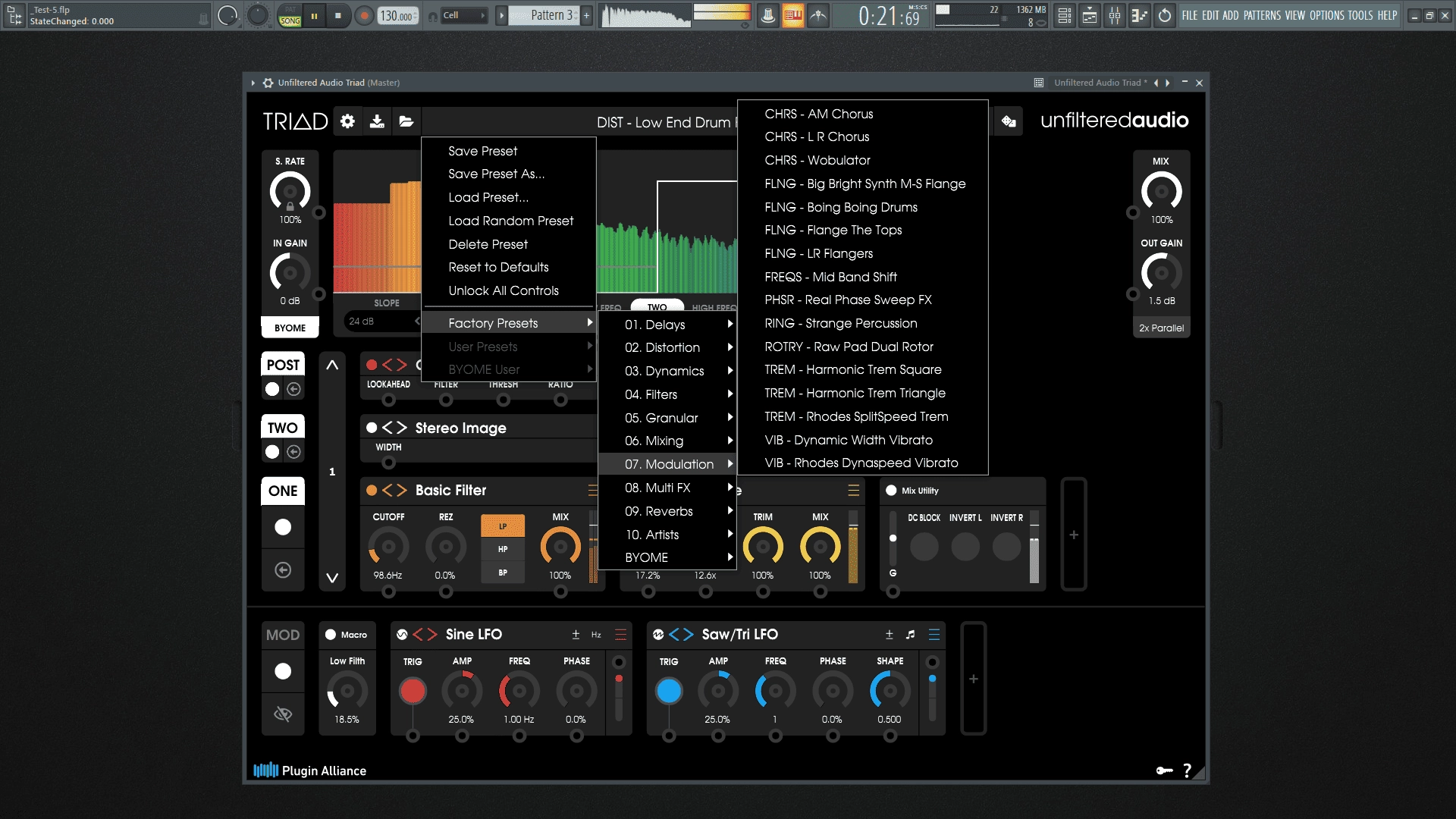Toggle the Macro module power

coord(331,635)
